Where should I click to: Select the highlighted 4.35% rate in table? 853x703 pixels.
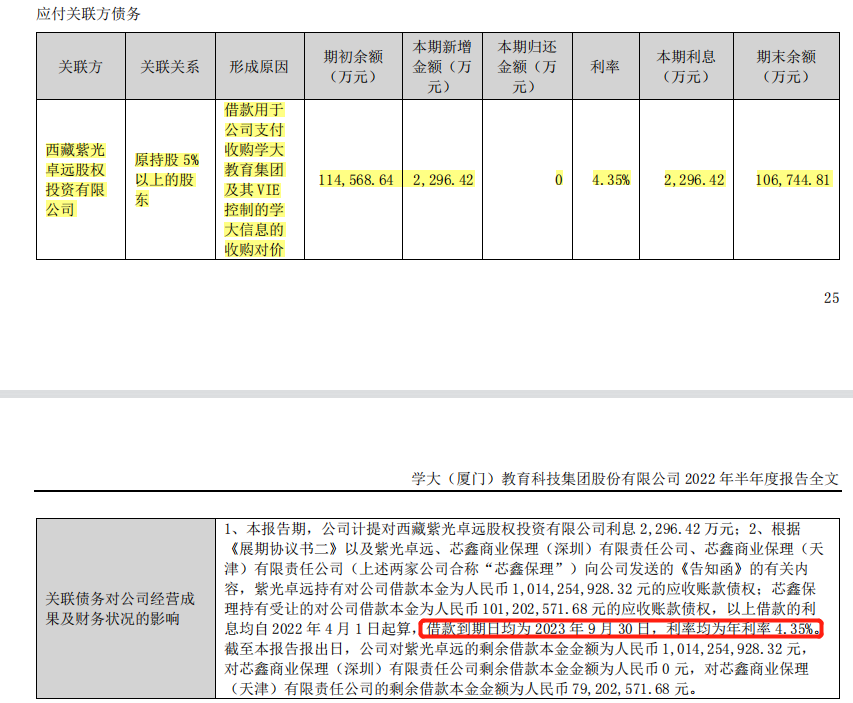611,180
